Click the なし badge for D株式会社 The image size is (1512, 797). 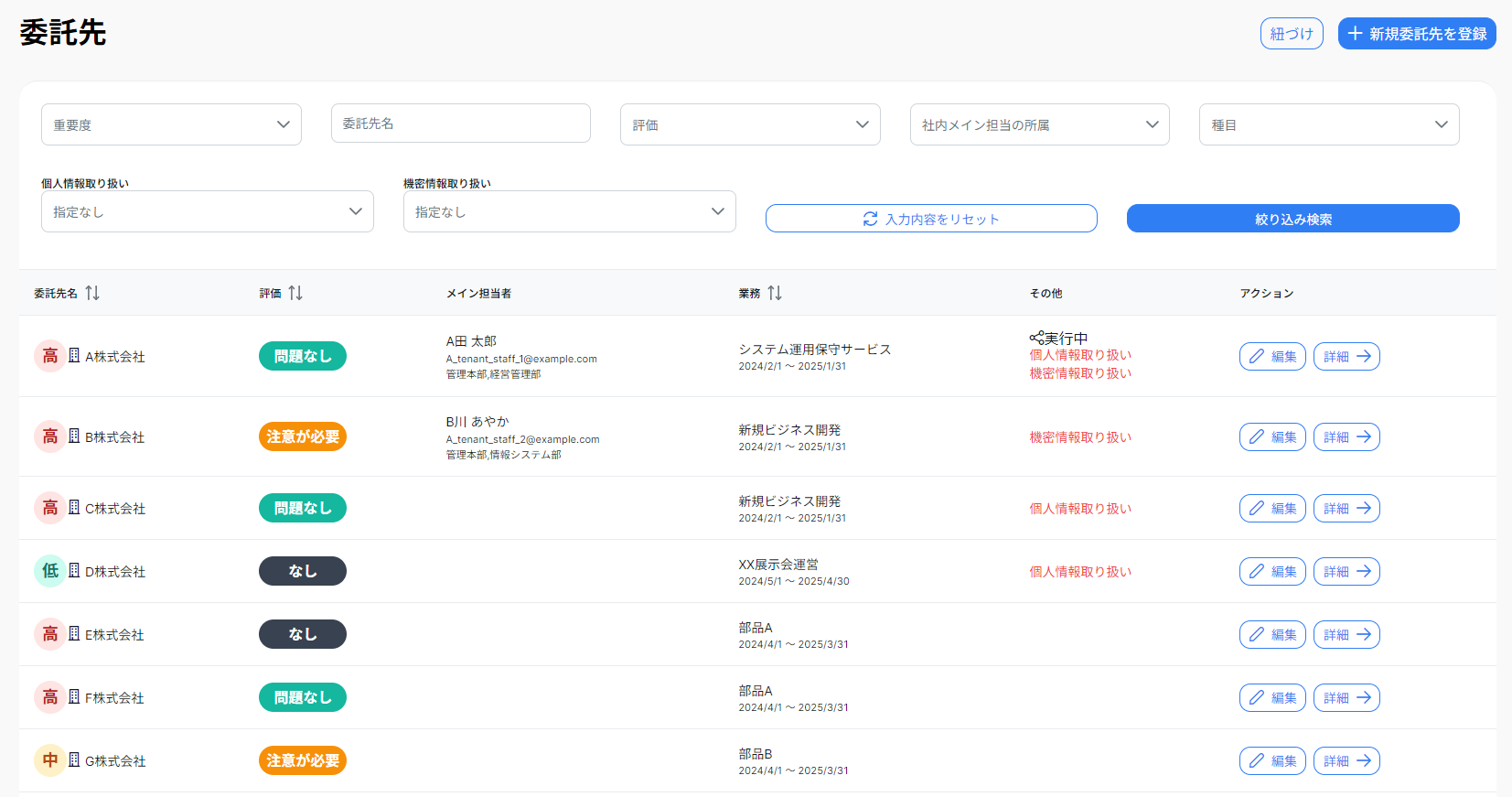point(303,571)
